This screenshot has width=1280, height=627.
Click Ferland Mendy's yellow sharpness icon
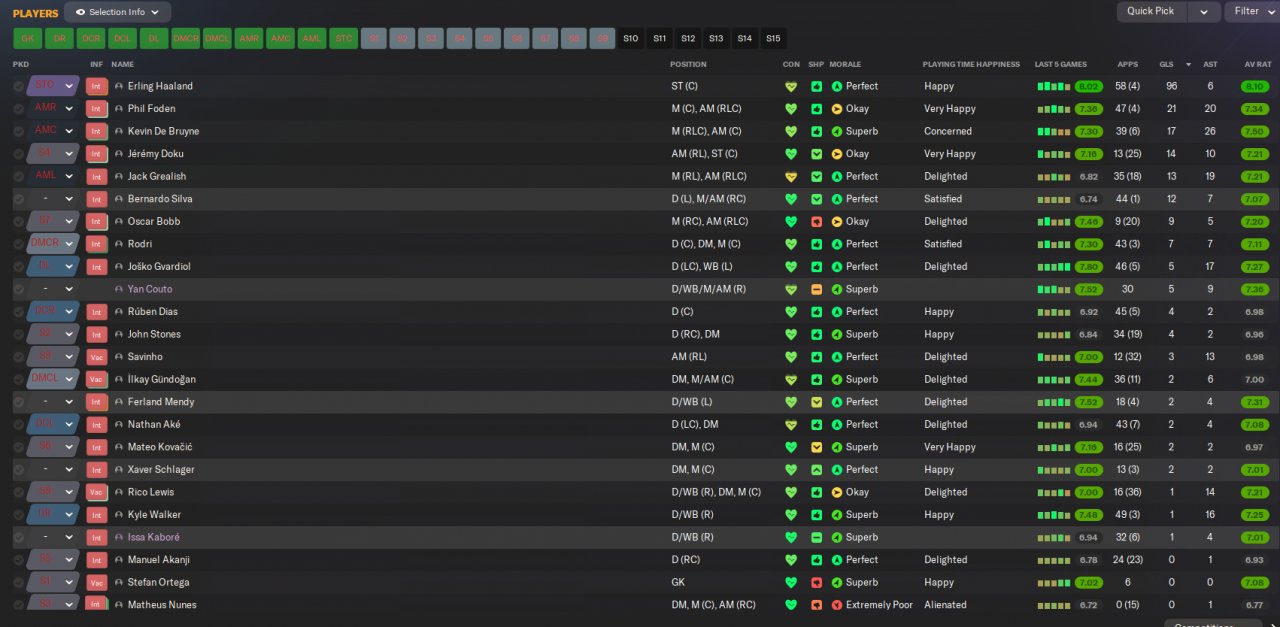pyautogui.click(x=816, y=402)
